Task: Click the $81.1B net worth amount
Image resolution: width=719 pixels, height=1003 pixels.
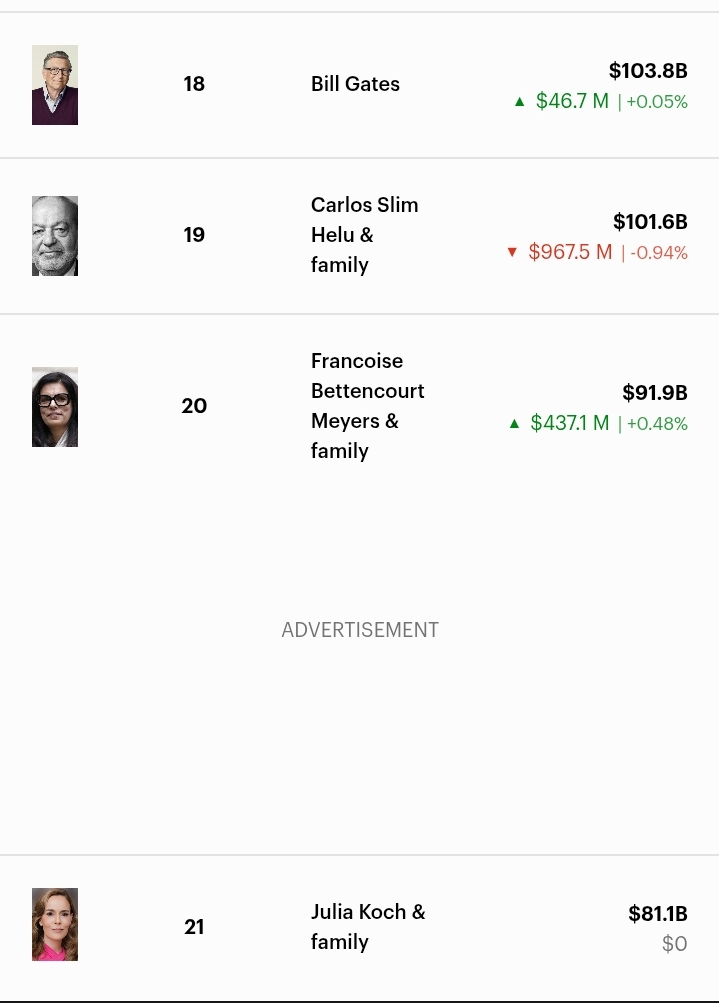Action: 657,914
